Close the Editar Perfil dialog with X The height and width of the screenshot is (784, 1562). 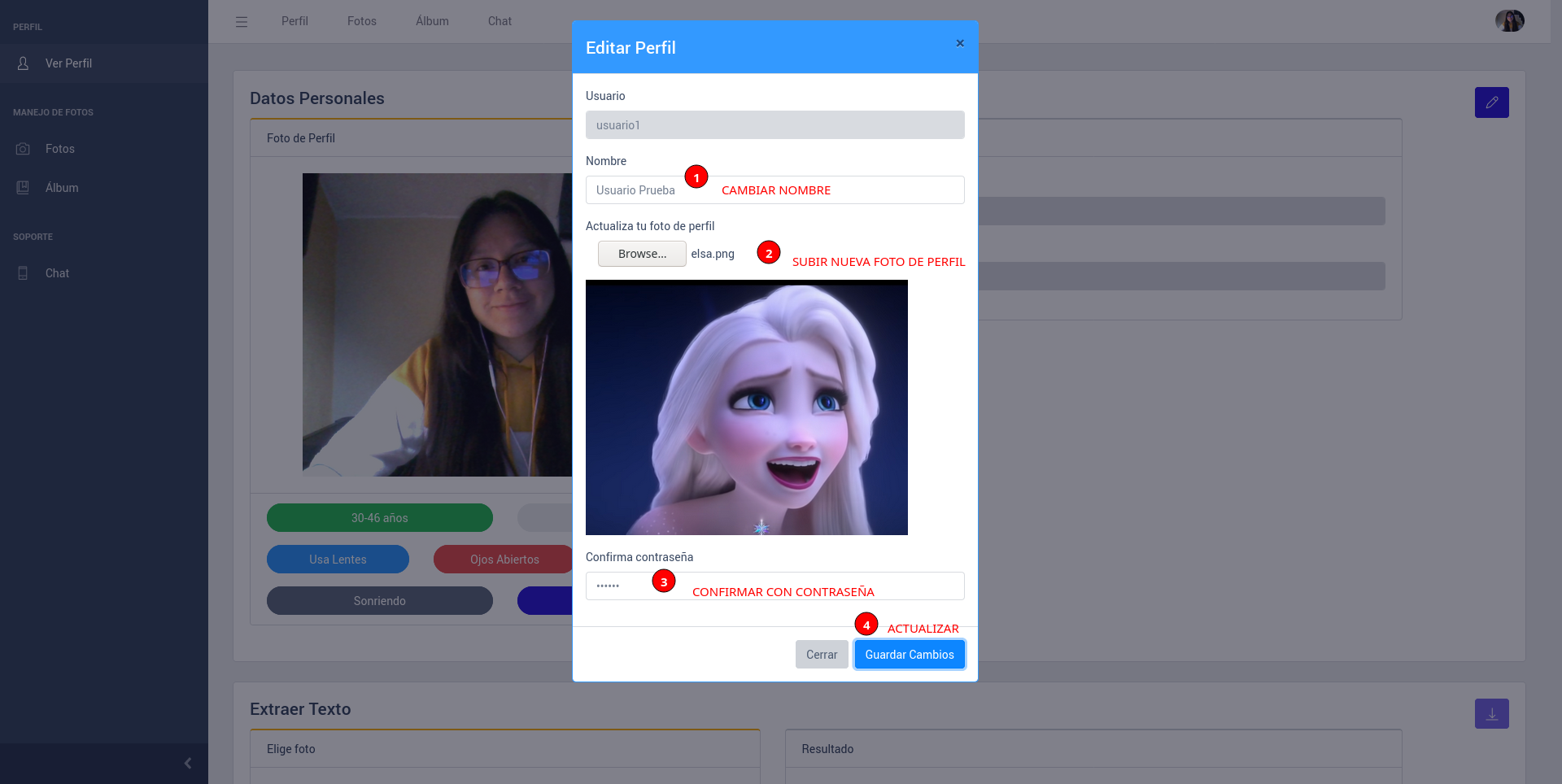(960, 43)
